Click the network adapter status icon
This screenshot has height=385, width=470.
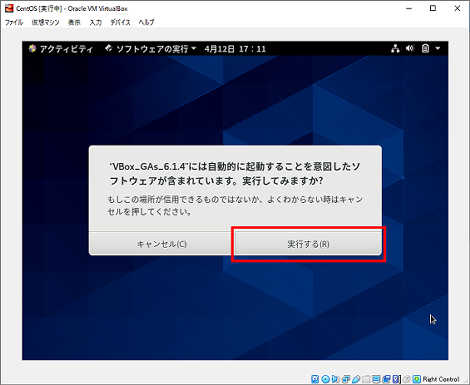tap(346, 379)
